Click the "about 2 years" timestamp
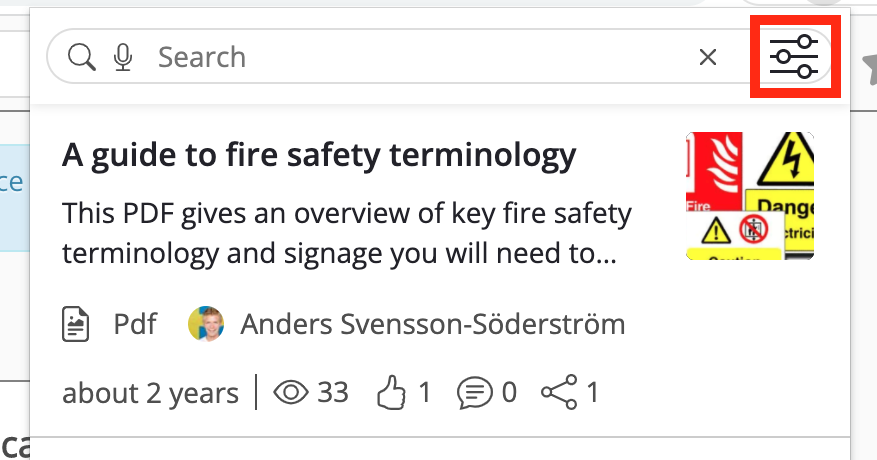The width and height of the screenshot is (877, 460). click(x=150, y=393)
